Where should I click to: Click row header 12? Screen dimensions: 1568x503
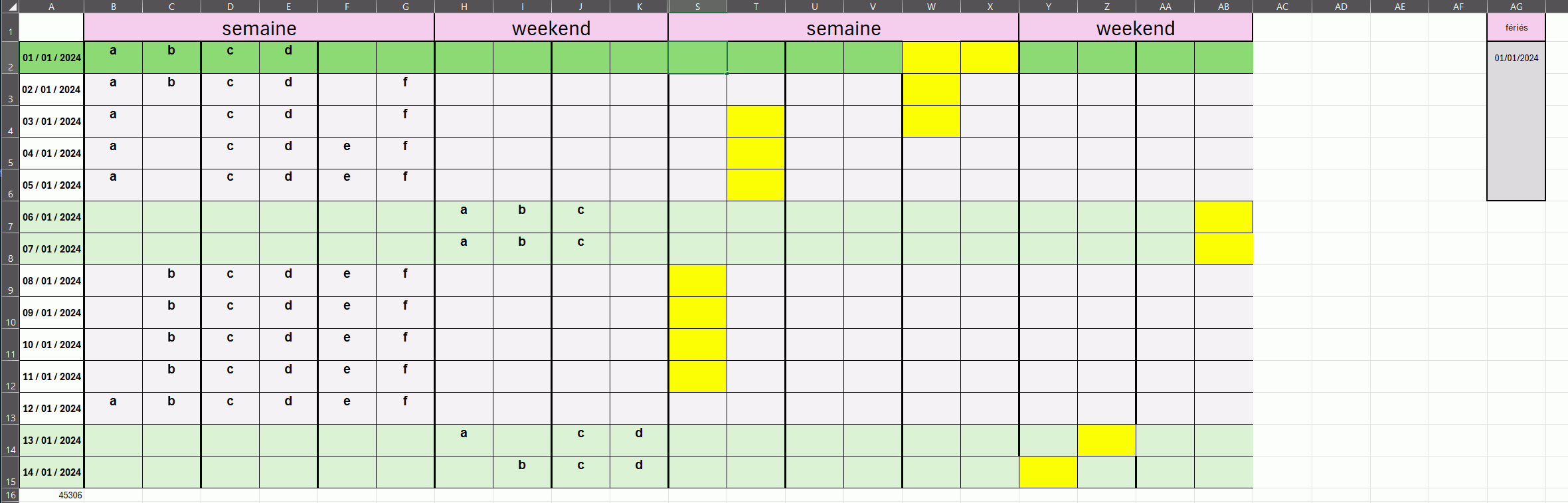pyautogui.click(x=9, y=377)
